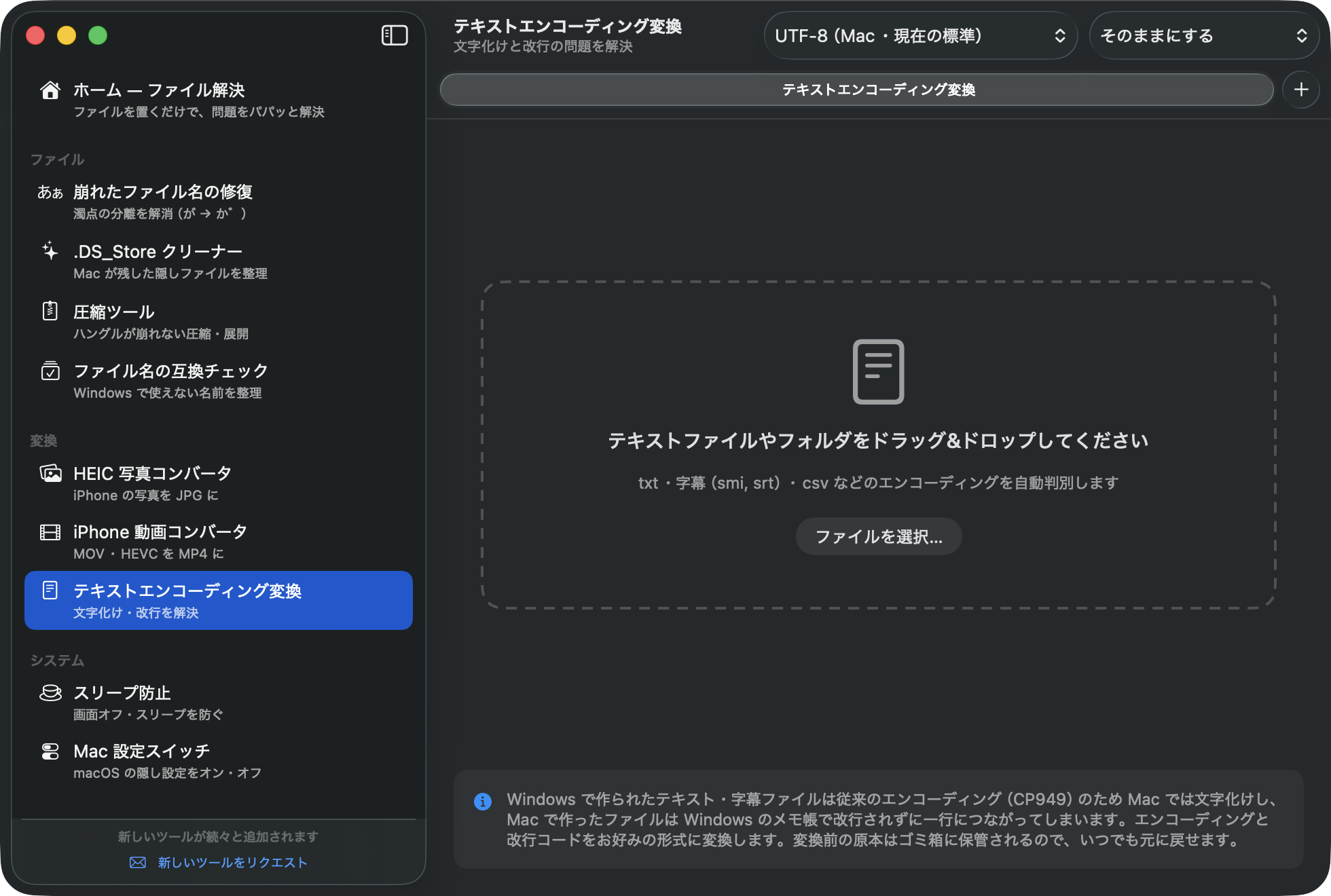Open HEIC 写真コンバータ tool
Image resolution: width=1331 pixels, height=896 pixels.
click(219, 483)
